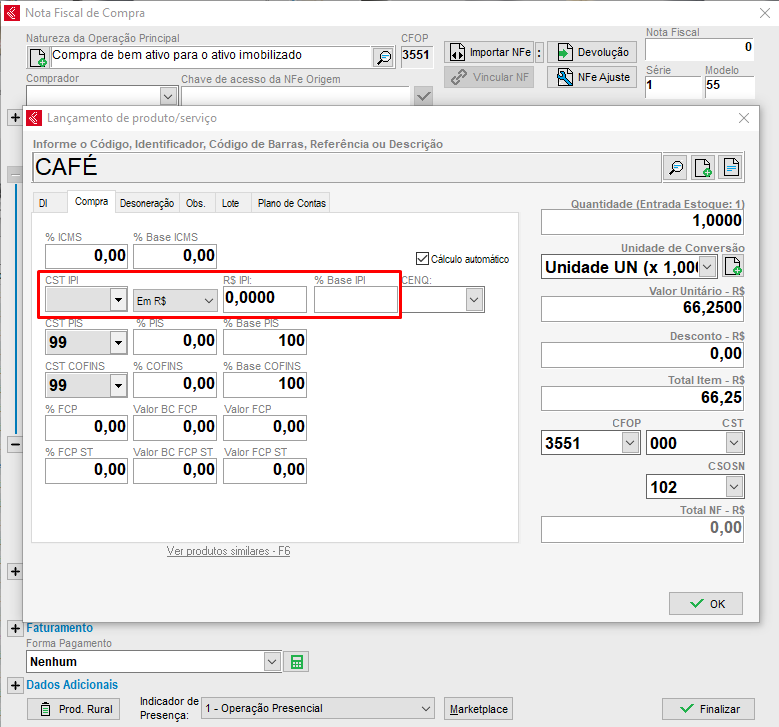
Task: Click the Natureza da Operação search icon
Action: (384, 57)
